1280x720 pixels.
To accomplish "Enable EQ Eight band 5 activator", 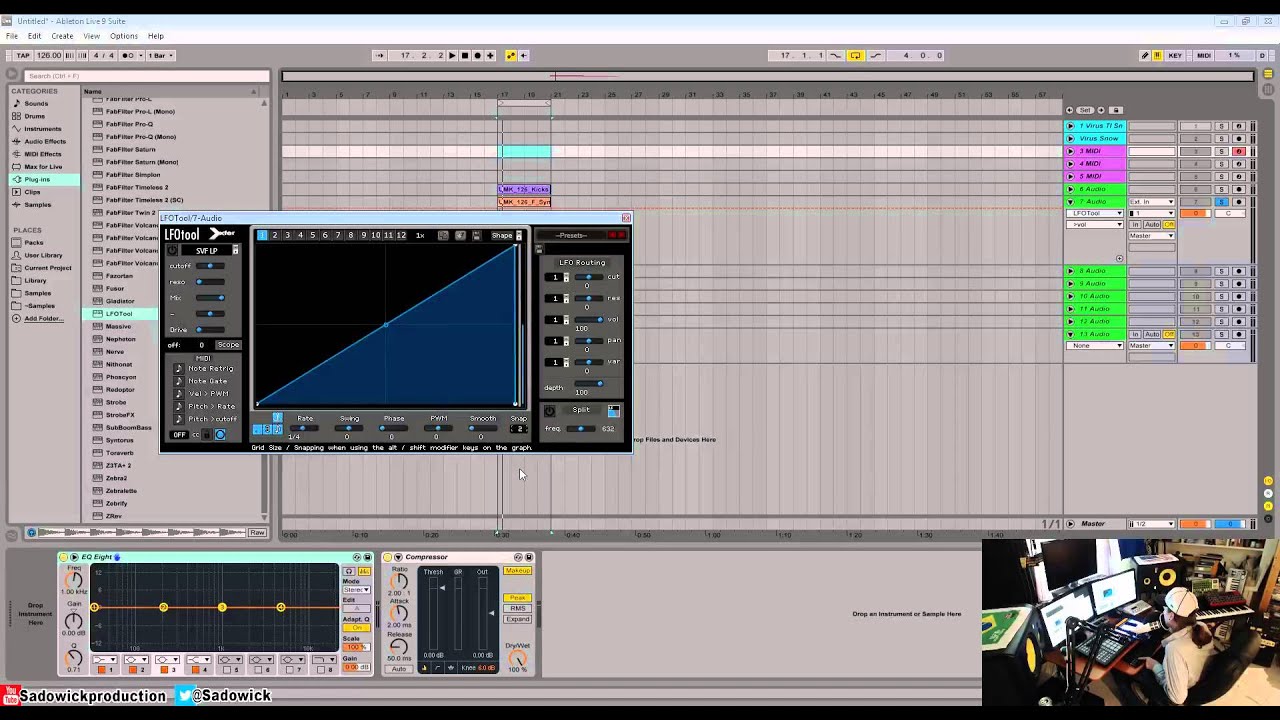I will tap(227, 669).
